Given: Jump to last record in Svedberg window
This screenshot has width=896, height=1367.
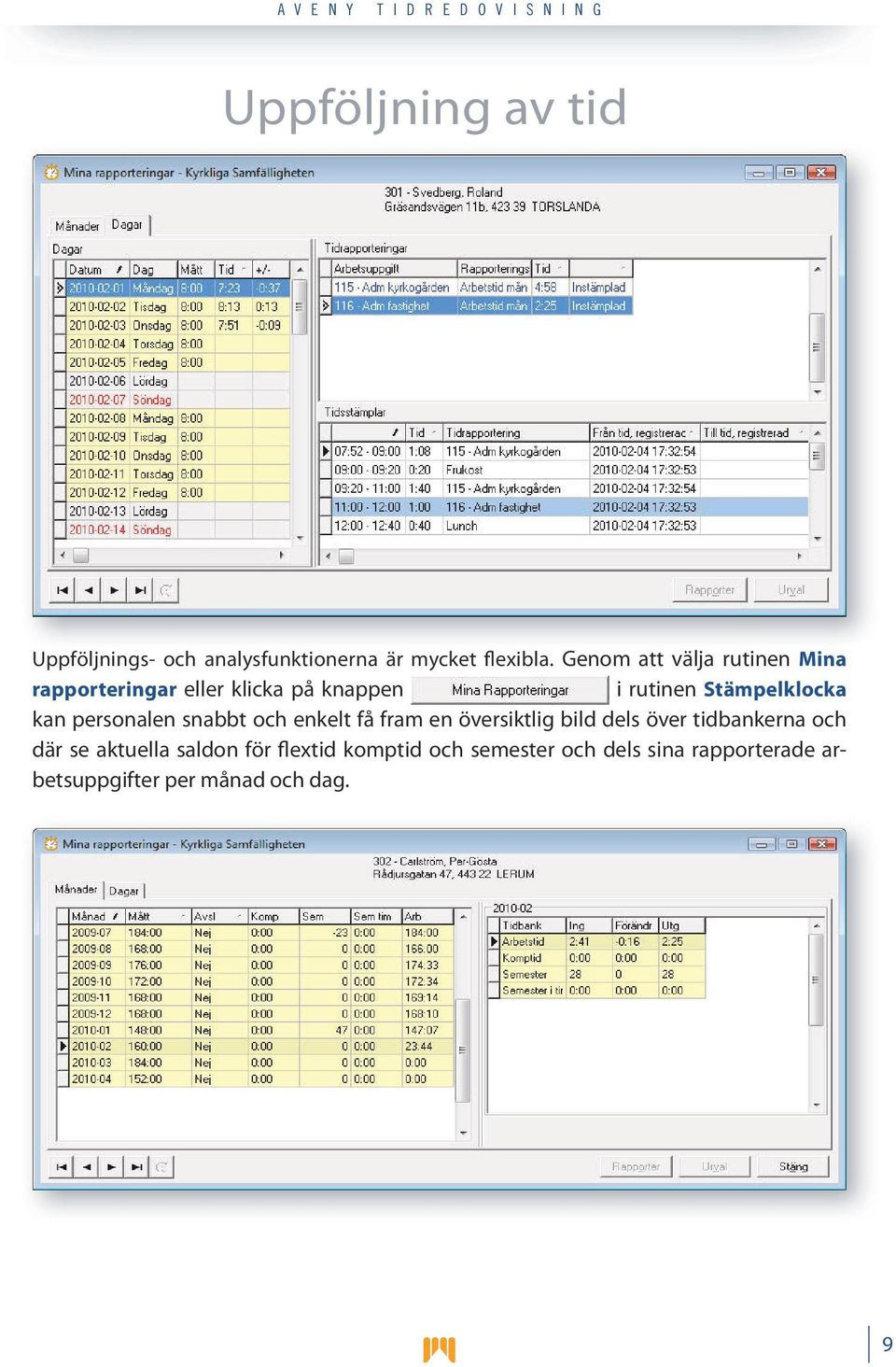Looking at the screenshot, I should 141,590.
